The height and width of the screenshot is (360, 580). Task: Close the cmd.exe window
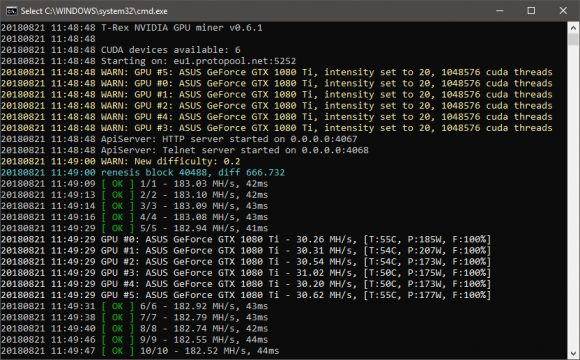(x=563, y=11)
